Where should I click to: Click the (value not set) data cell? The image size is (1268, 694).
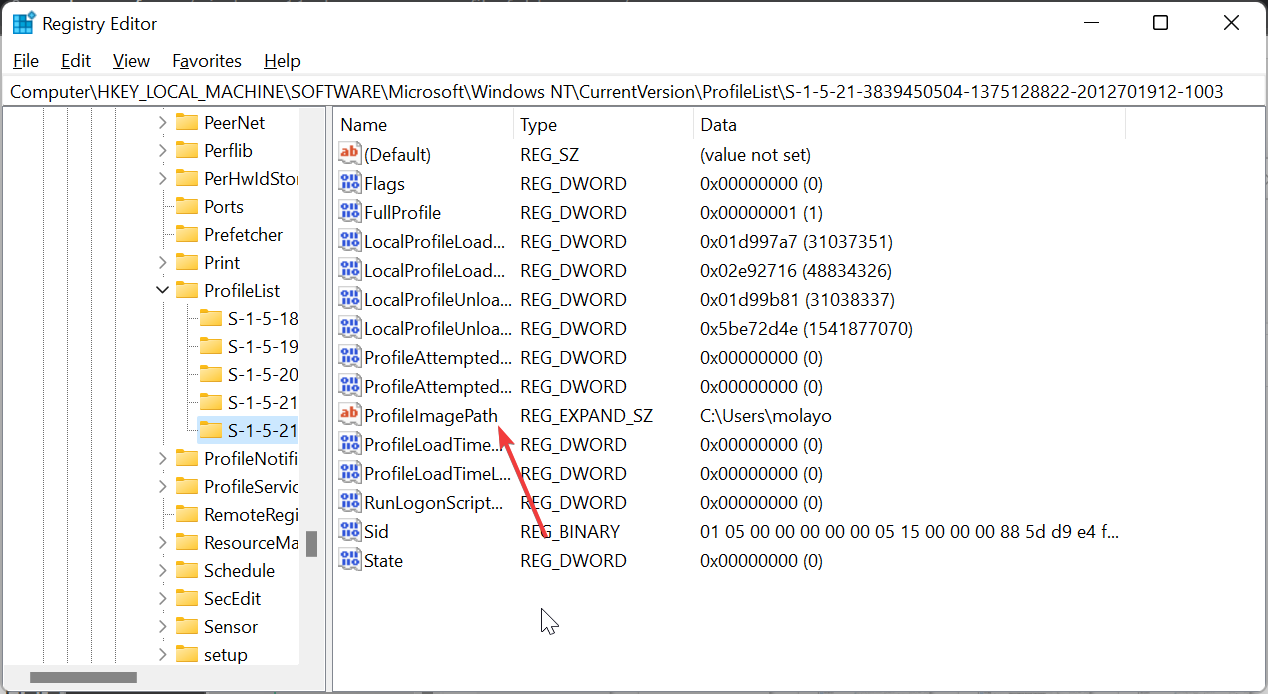[755, 154]
